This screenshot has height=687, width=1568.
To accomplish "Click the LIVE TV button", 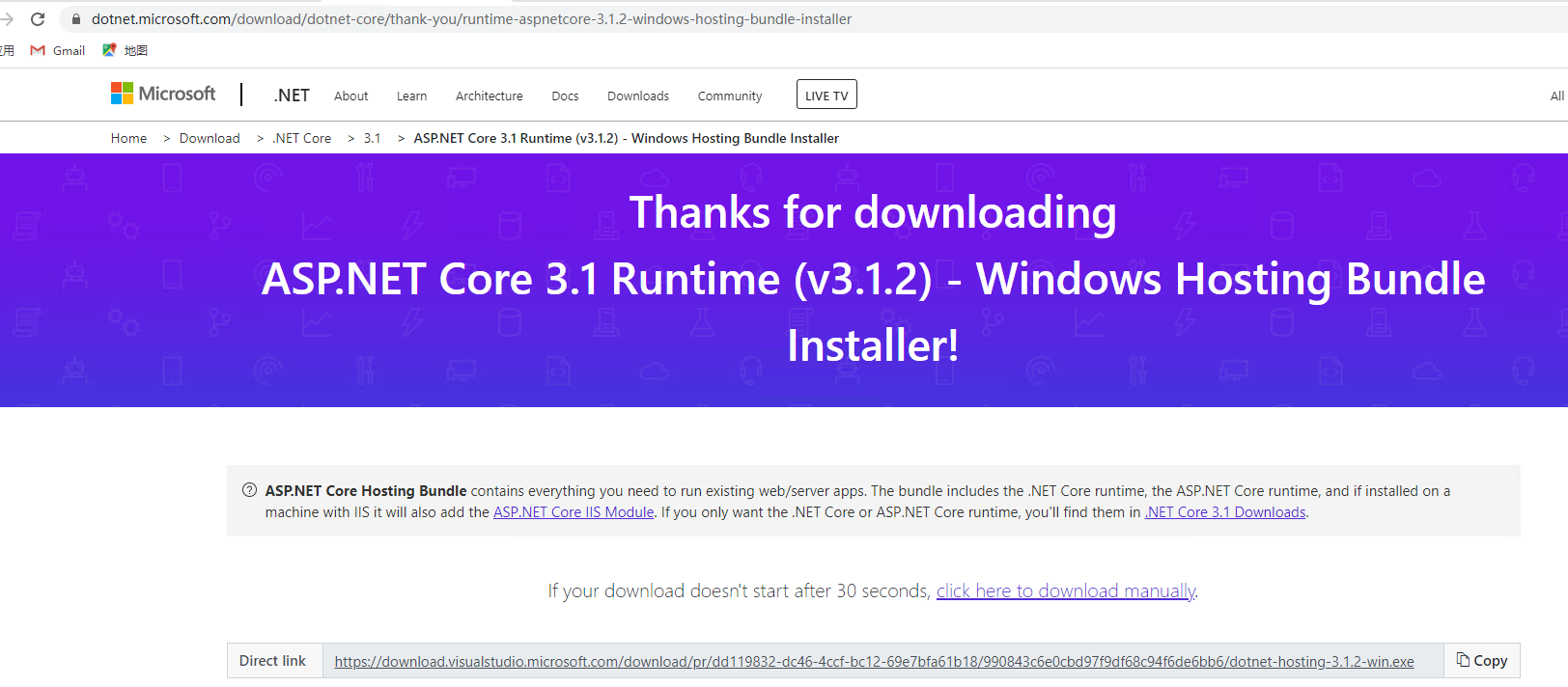I will click(x=826, y=95).
